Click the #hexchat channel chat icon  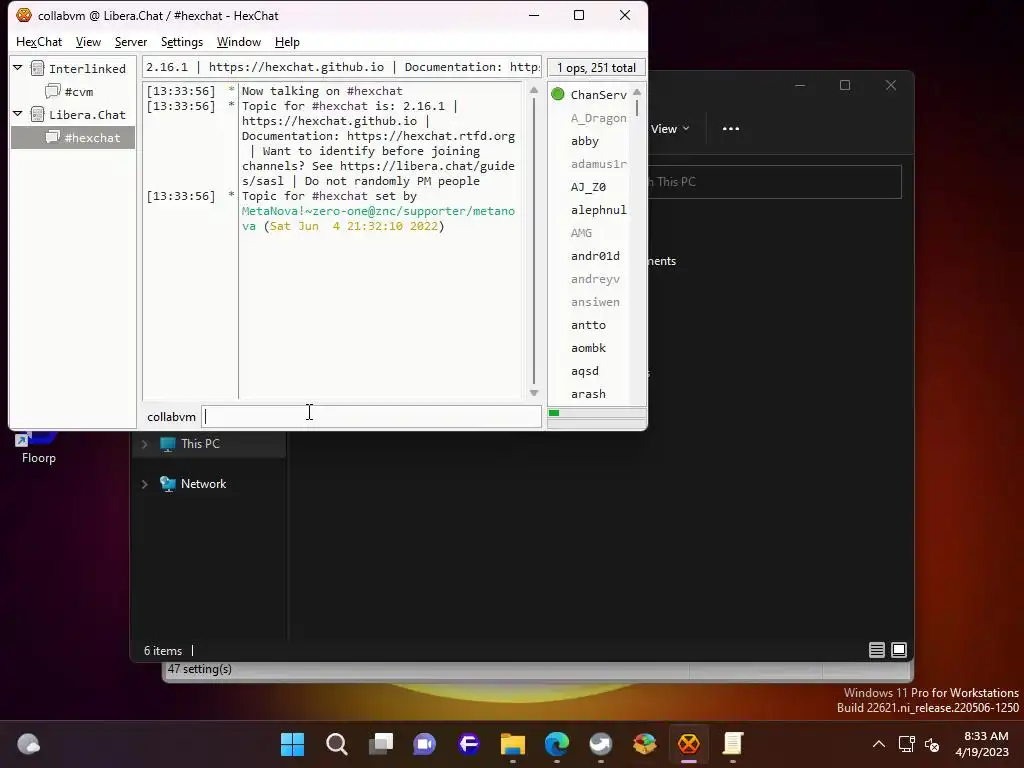click(x=52, y=137)
